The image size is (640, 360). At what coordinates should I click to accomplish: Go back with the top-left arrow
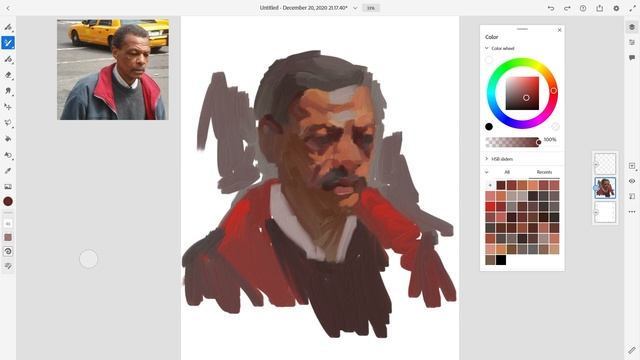(8, 8)
